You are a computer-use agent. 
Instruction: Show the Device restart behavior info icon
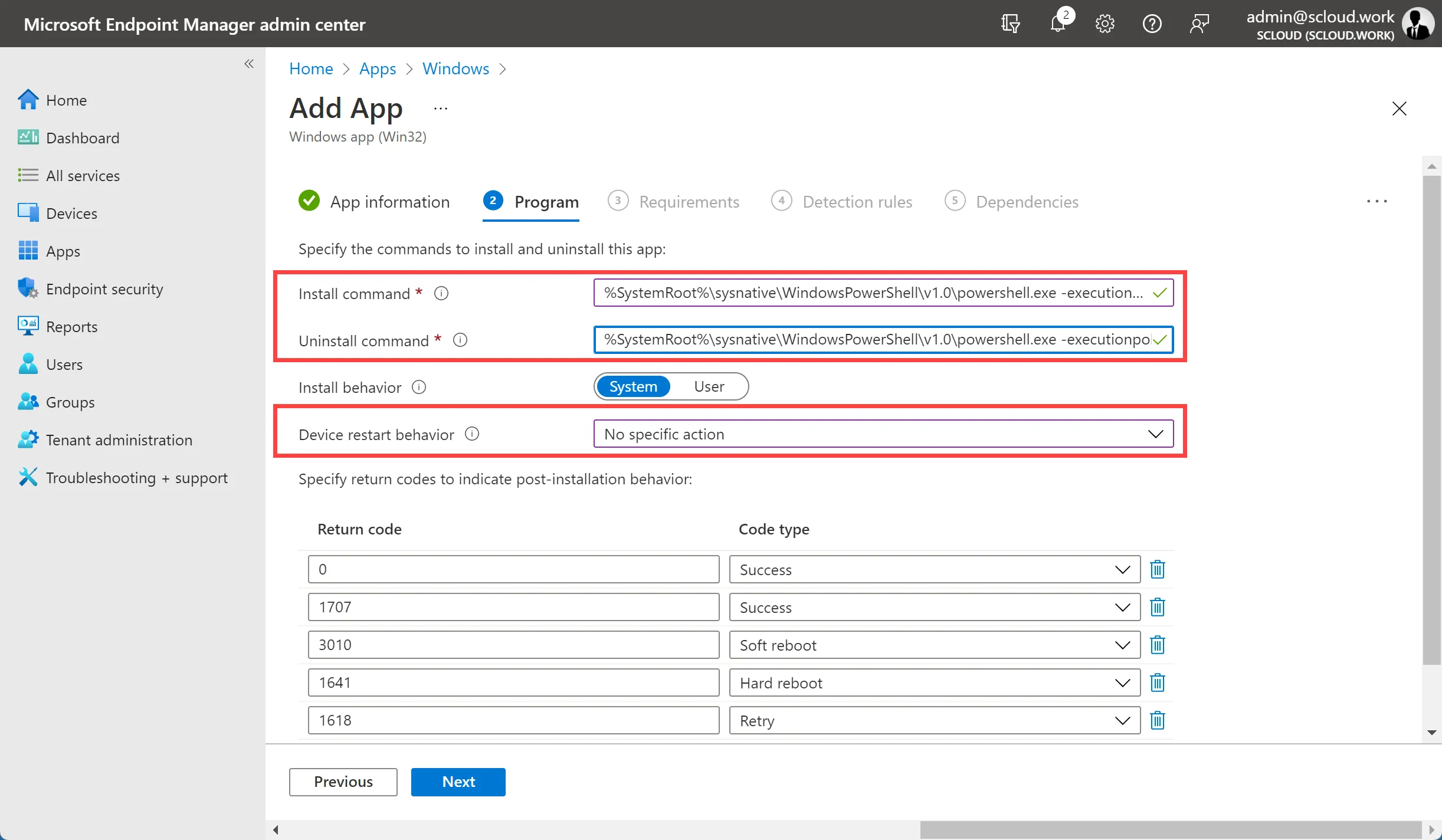(472, 434)
